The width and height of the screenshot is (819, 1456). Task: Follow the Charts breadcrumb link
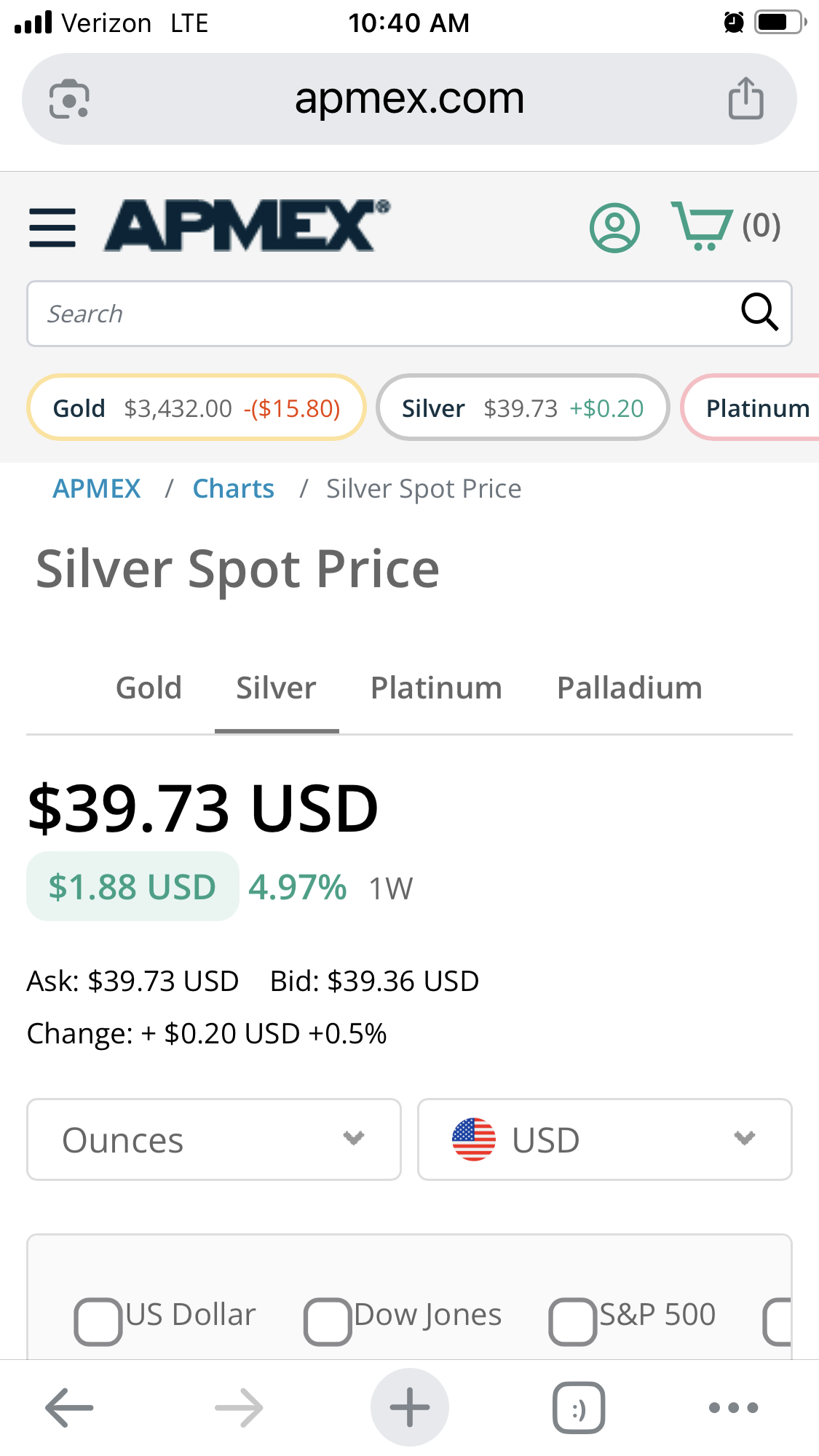[x=233, y=489]
